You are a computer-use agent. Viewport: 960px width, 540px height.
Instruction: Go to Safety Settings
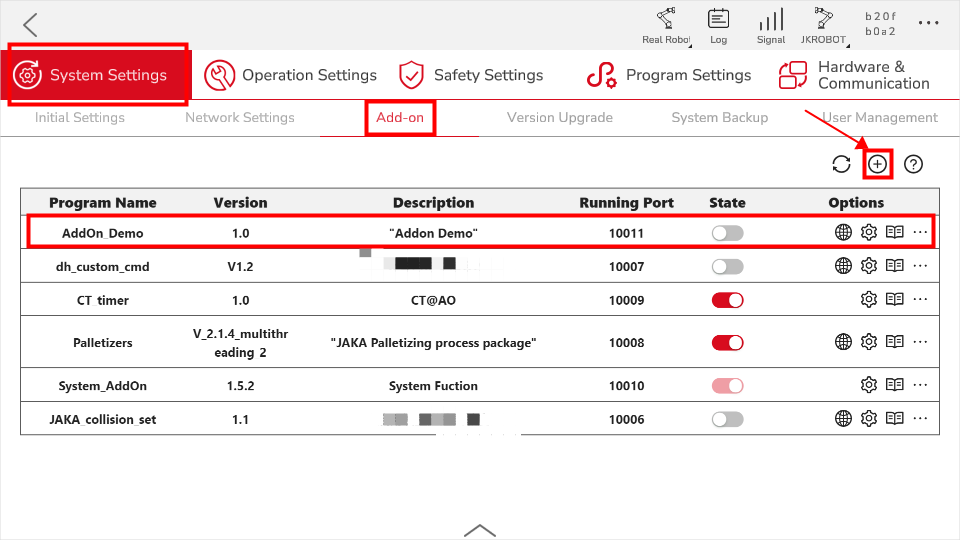coord(471,75)
